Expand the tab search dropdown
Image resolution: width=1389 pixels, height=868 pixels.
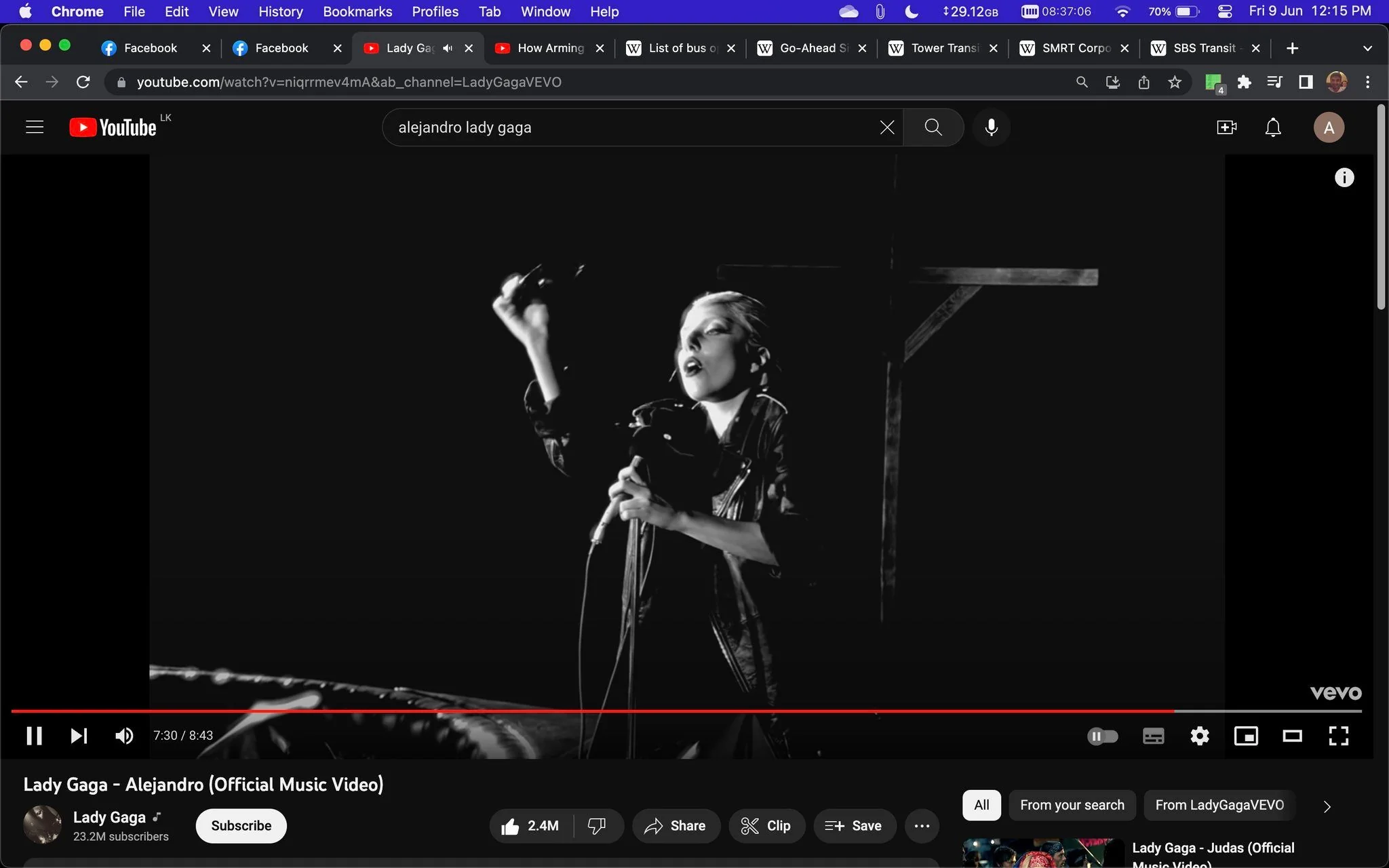pos(1367,48)
